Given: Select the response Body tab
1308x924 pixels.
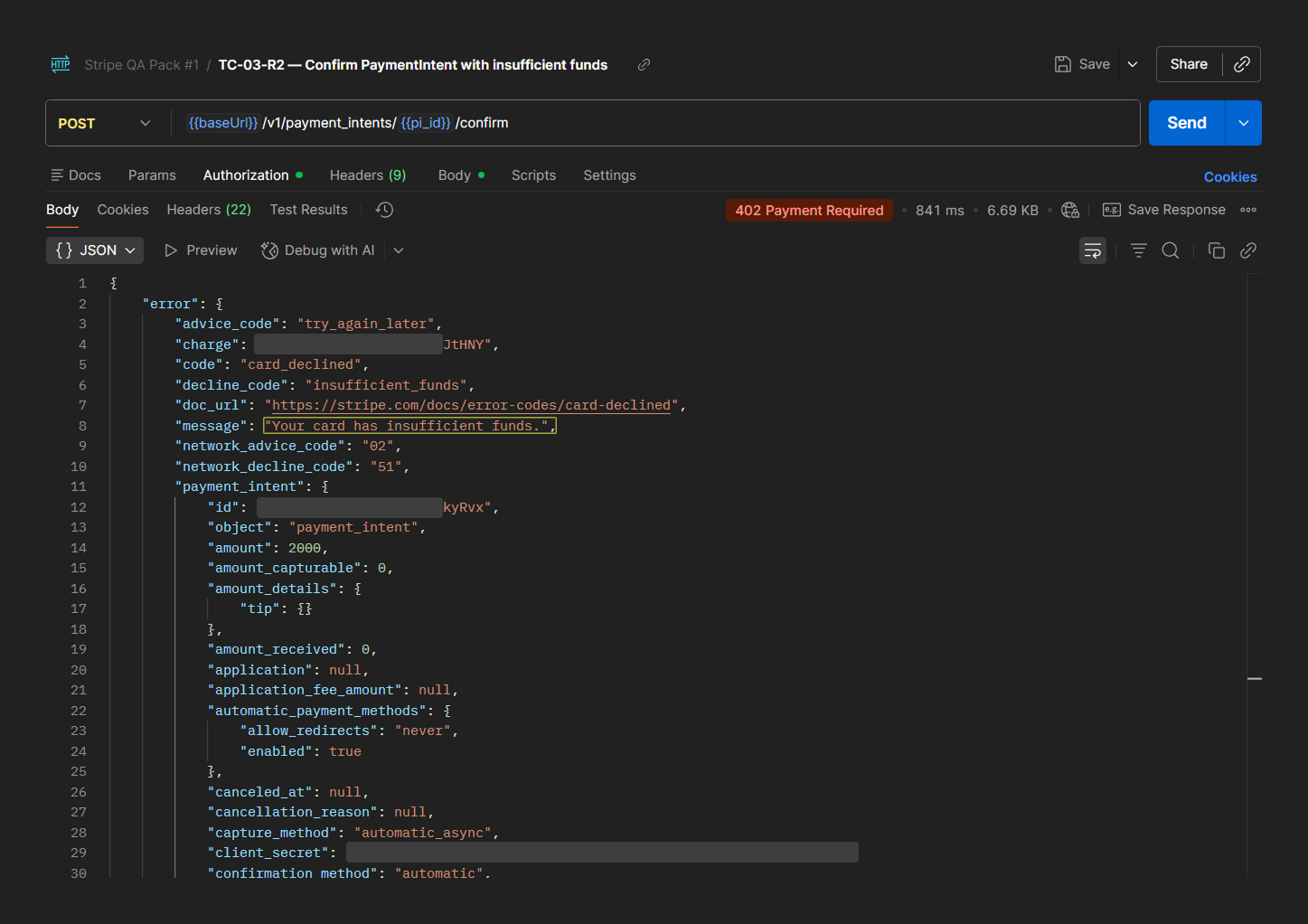Looking at the screenshot, I should click(62, 210).
